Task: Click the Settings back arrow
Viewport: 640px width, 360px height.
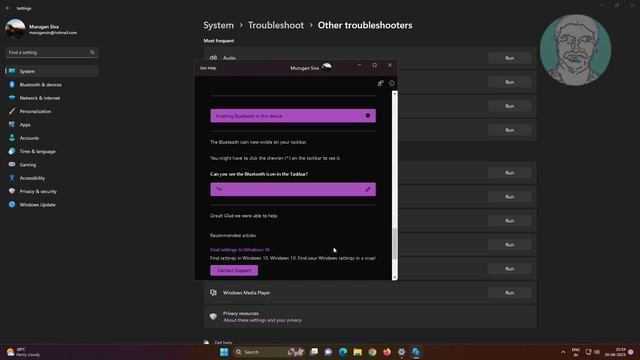Action: pyautogui.click(x=8, y=8)
